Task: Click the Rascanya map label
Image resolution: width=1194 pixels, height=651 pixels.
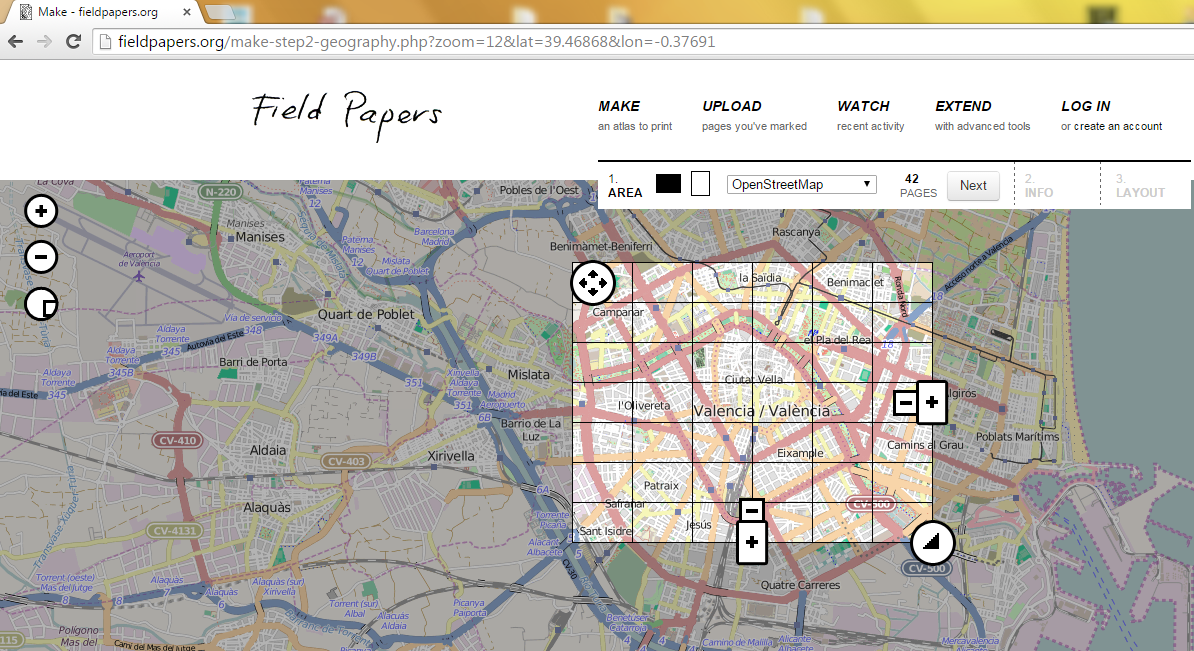Action: pyautogui.click(x=797, y=232)
